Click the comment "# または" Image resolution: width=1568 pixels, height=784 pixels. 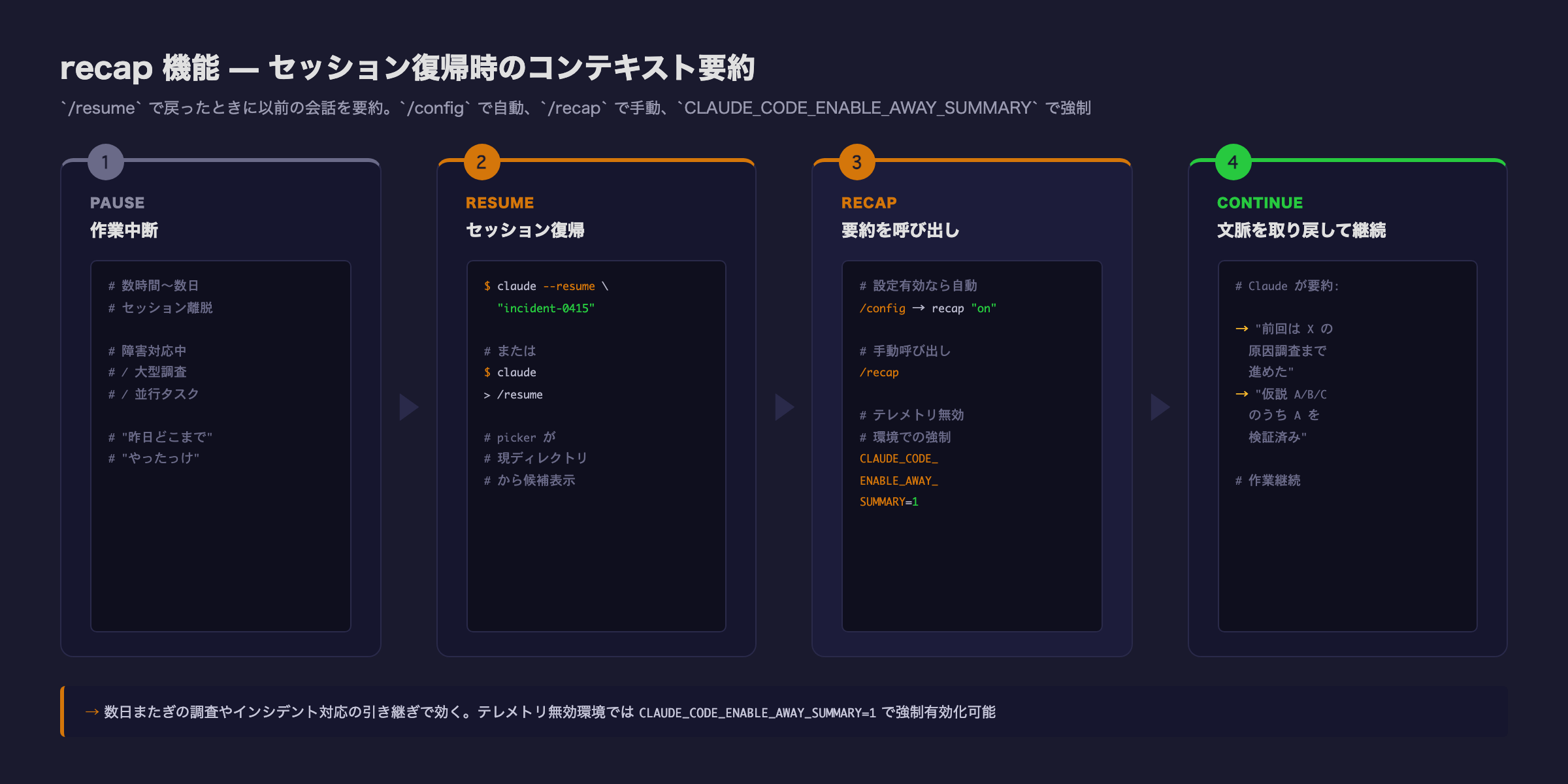pyautogui.click(x=510, y=351)
